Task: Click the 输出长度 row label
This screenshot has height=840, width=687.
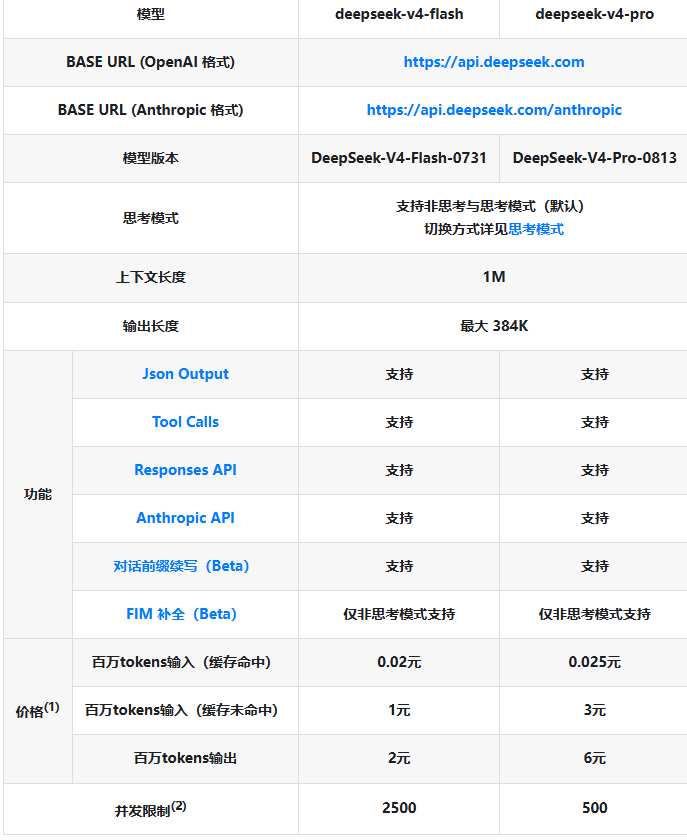Action: (x=151, y=326)
